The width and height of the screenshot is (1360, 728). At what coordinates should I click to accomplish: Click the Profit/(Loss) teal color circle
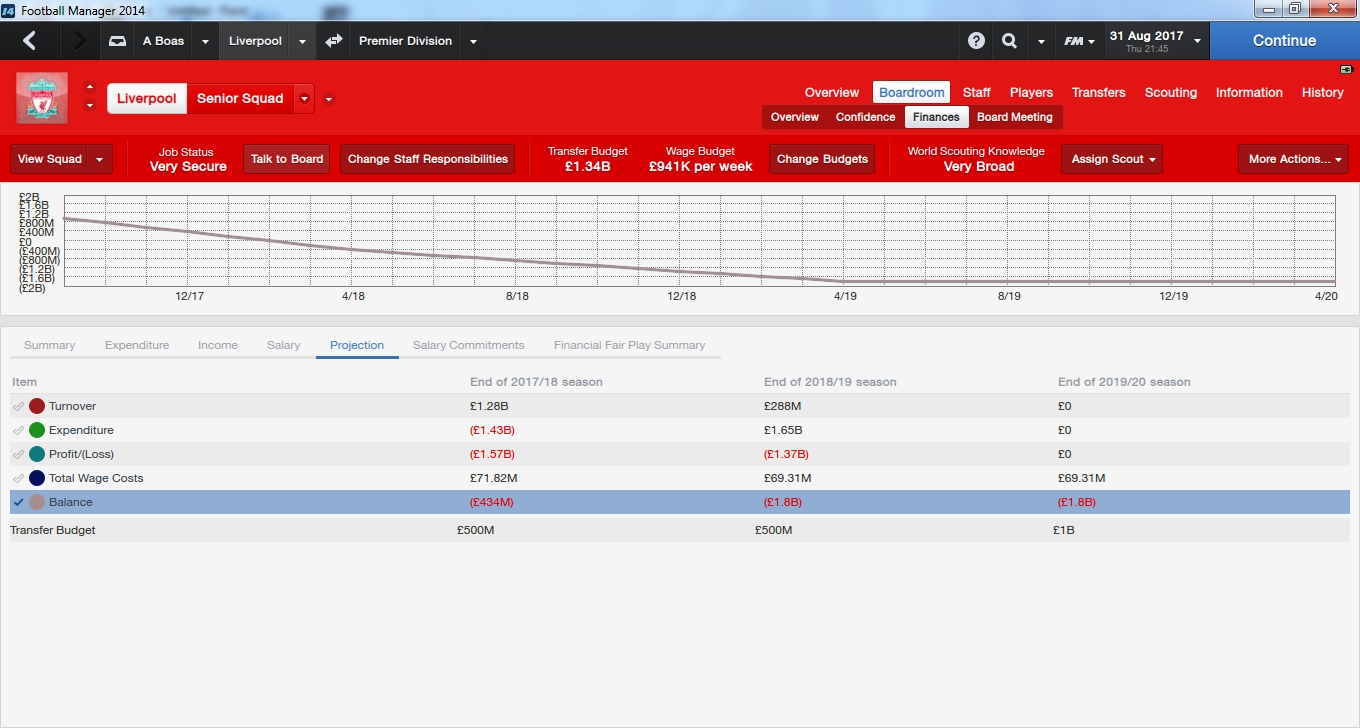[37, 454]
